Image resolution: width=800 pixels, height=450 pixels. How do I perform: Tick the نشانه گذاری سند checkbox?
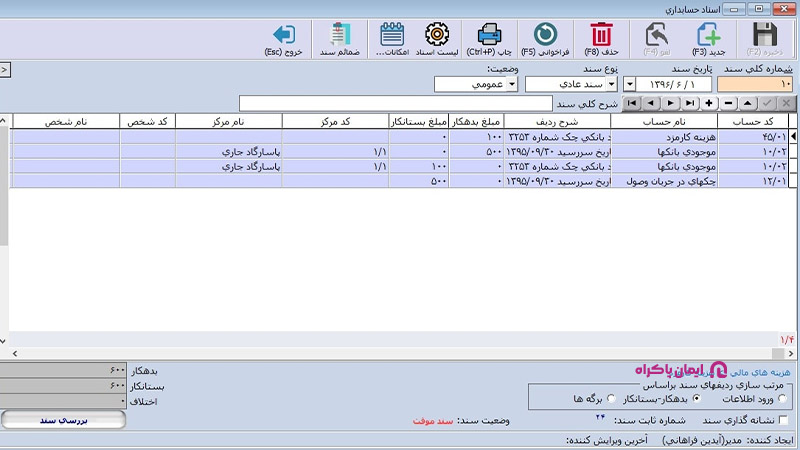[x=784, y=420]
